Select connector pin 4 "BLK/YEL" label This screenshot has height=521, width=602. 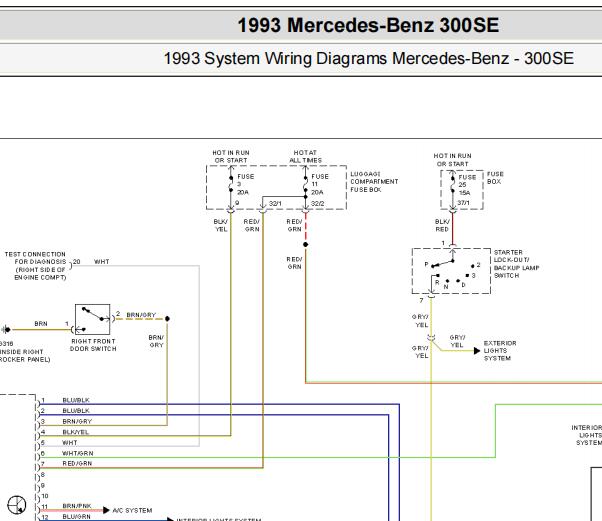pos(76,432)
